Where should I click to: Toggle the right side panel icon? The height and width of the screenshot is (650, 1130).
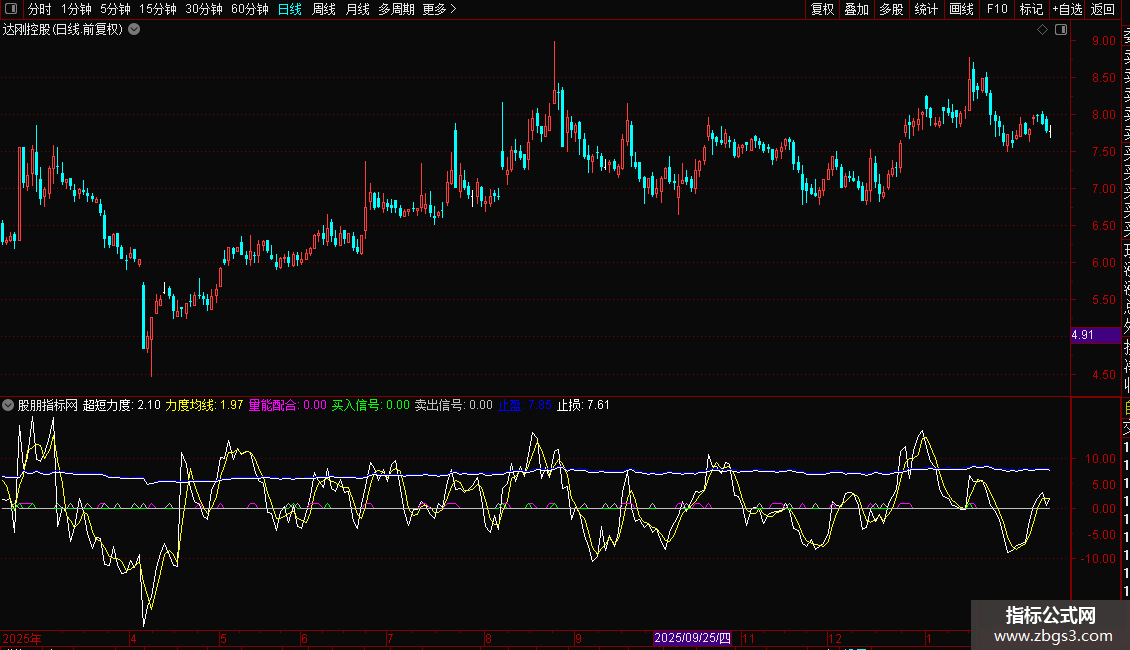point(1061,30)
